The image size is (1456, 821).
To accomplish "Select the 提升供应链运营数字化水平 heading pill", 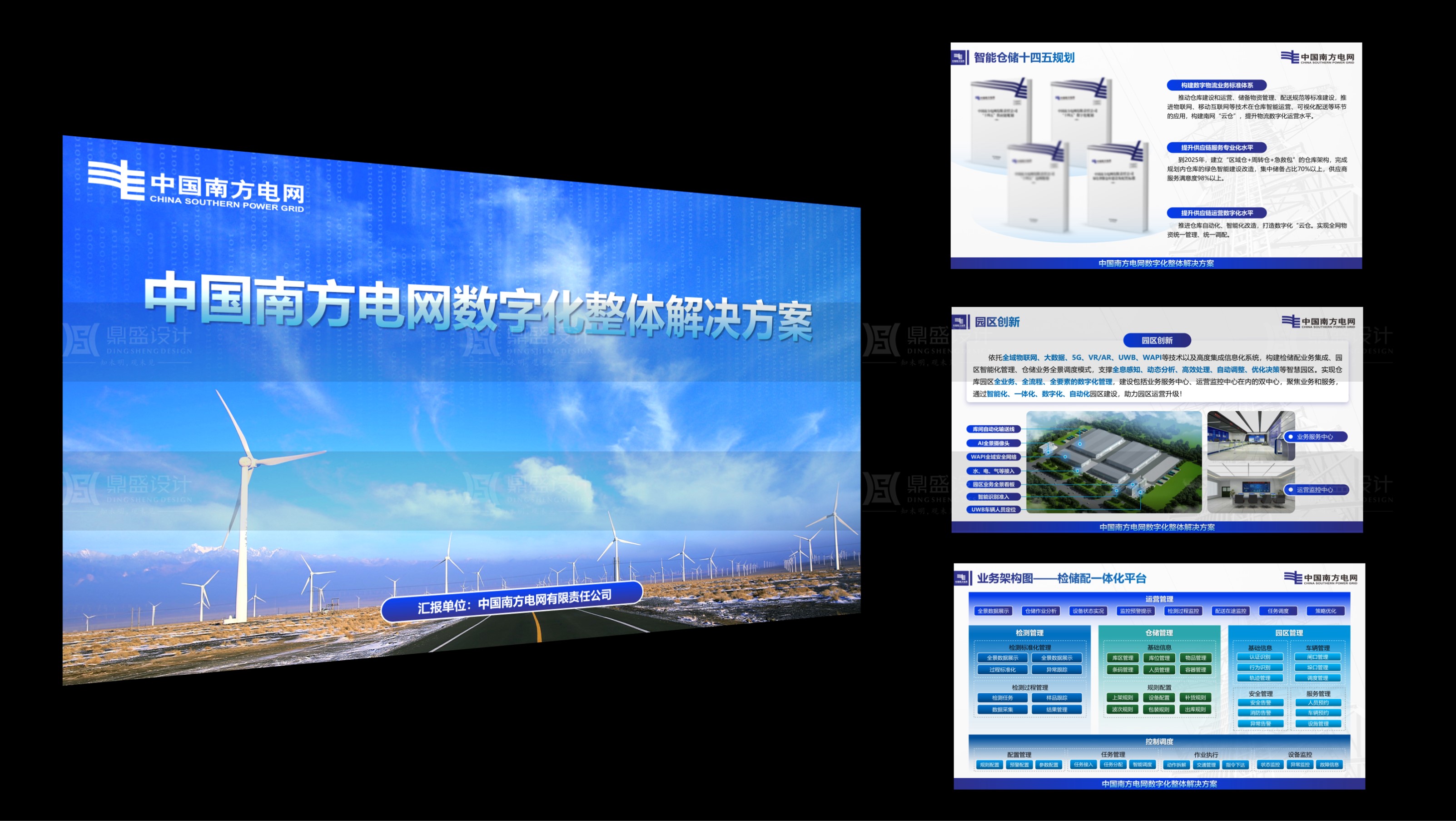I will tap(1216, 213).
